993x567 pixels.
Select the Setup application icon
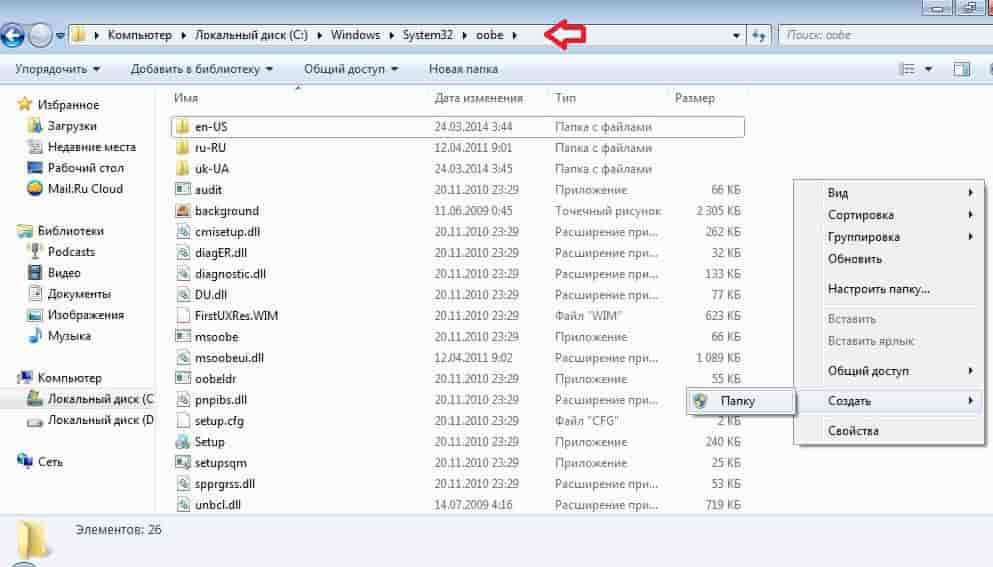point(182,442)
